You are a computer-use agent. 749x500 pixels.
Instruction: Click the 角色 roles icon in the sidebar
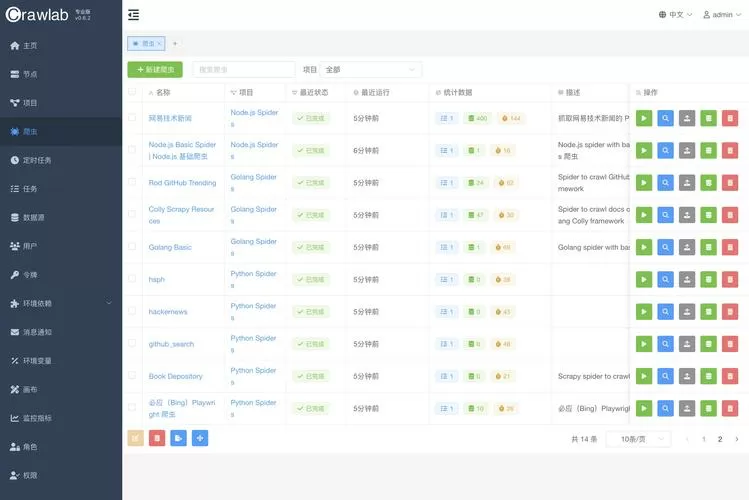(x=15, y=447)
